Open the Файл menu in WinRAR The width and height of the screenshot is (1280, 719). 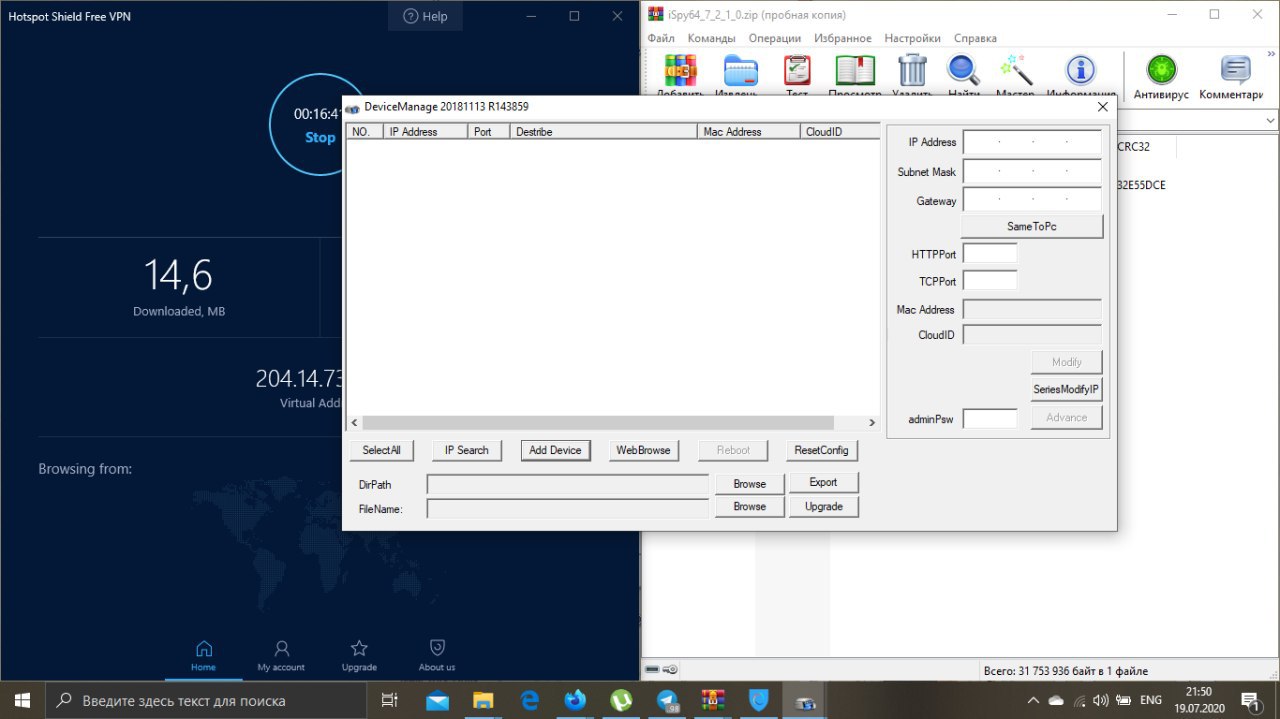click(x=661, y=38)
